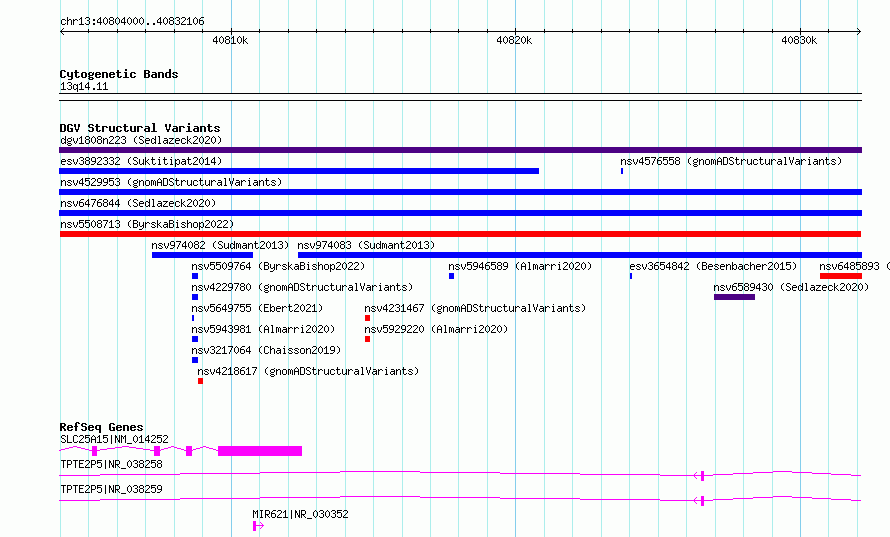Viewport: 890px width, 537px height.
Task: Open the TPTE2P5|NR_038259 gene label
Action: (111, 489)
